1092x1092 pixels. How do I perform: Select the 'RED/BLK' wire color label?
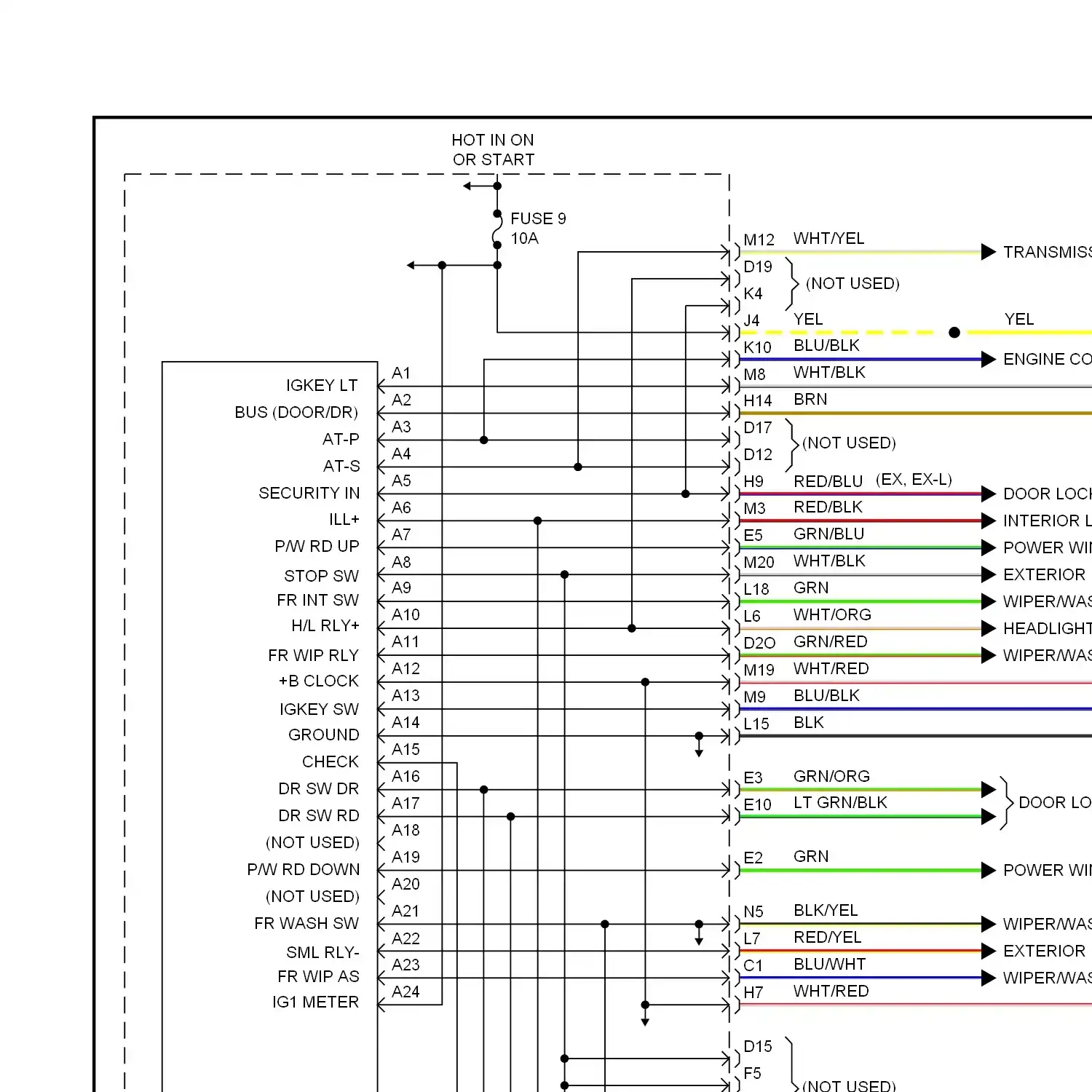coord(828,507)
